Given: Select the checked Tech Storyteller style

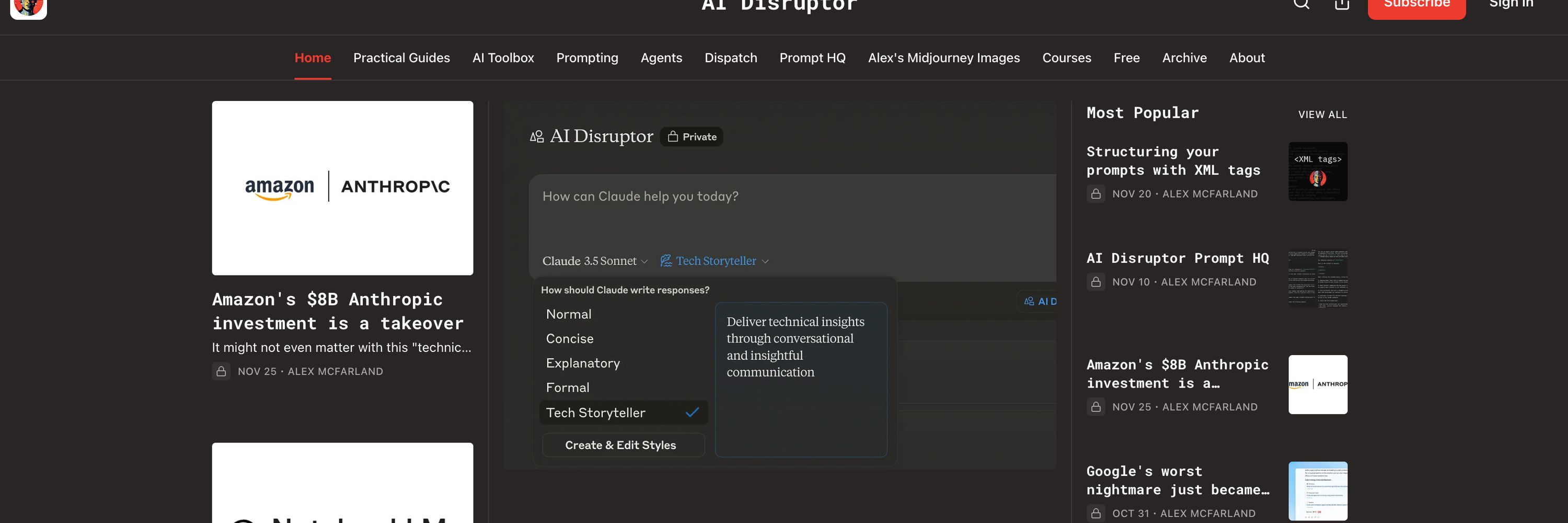Looking at the screenshot, I should click(x=624, y=412).
